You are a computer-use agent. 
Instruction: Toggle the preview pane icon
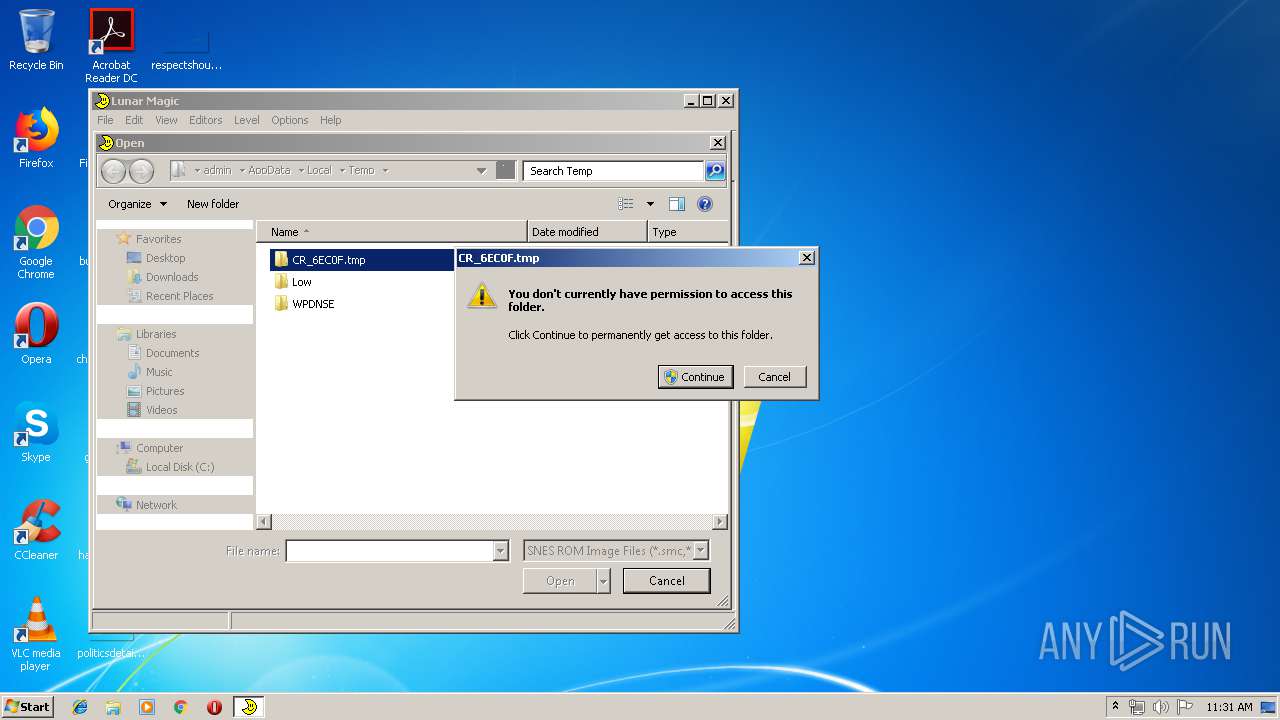tap(677, 204)
